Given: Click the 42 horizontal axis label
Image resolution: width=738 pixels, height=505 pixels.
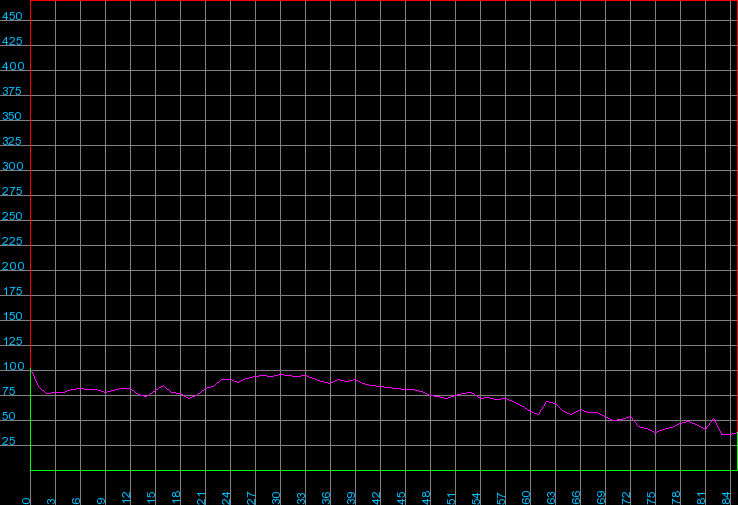Looking at the screenshot, I should coord(376,498).
